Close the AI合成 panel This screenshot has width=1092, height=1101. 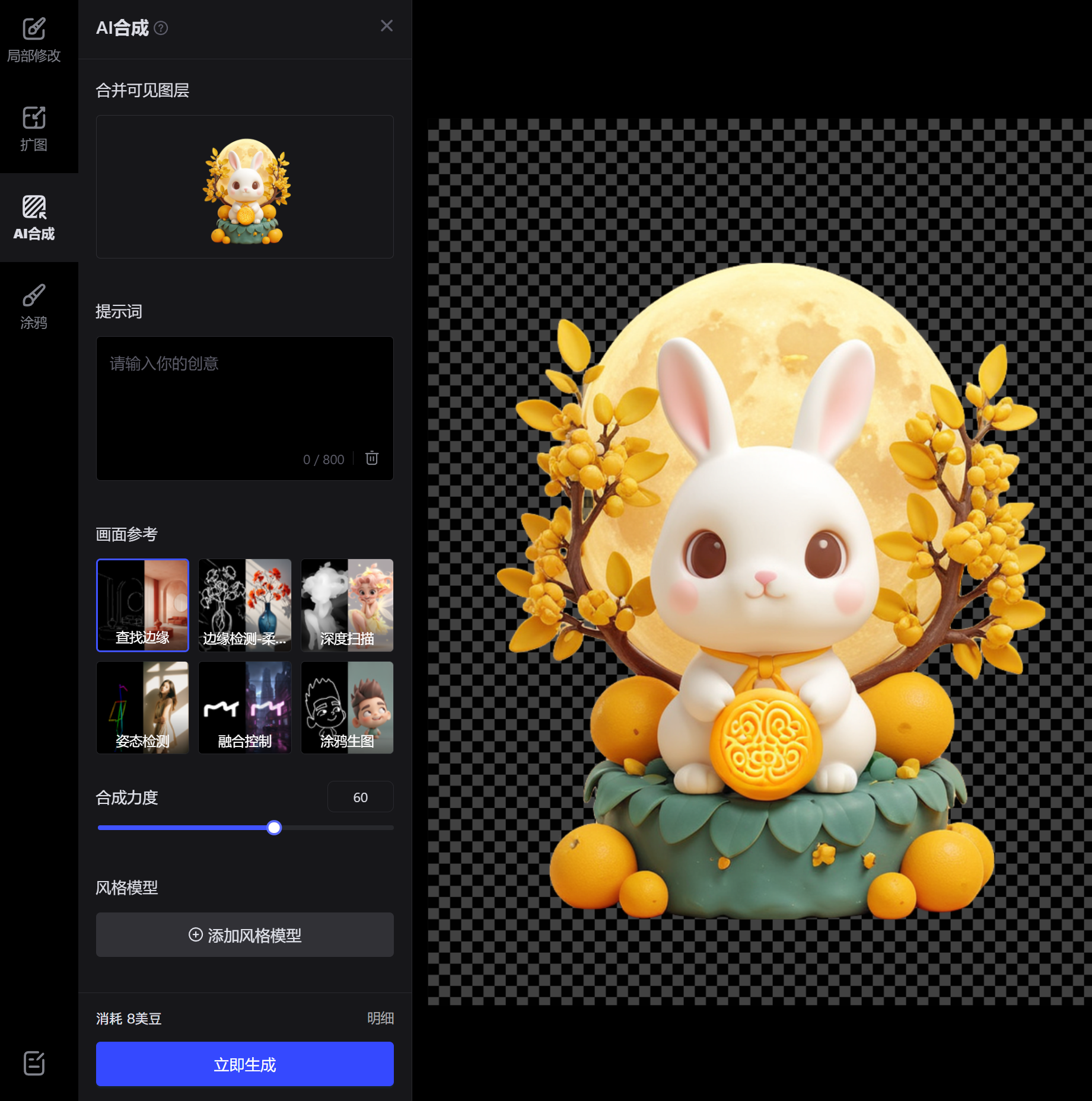pyautogui.click(x=387, y=26)
